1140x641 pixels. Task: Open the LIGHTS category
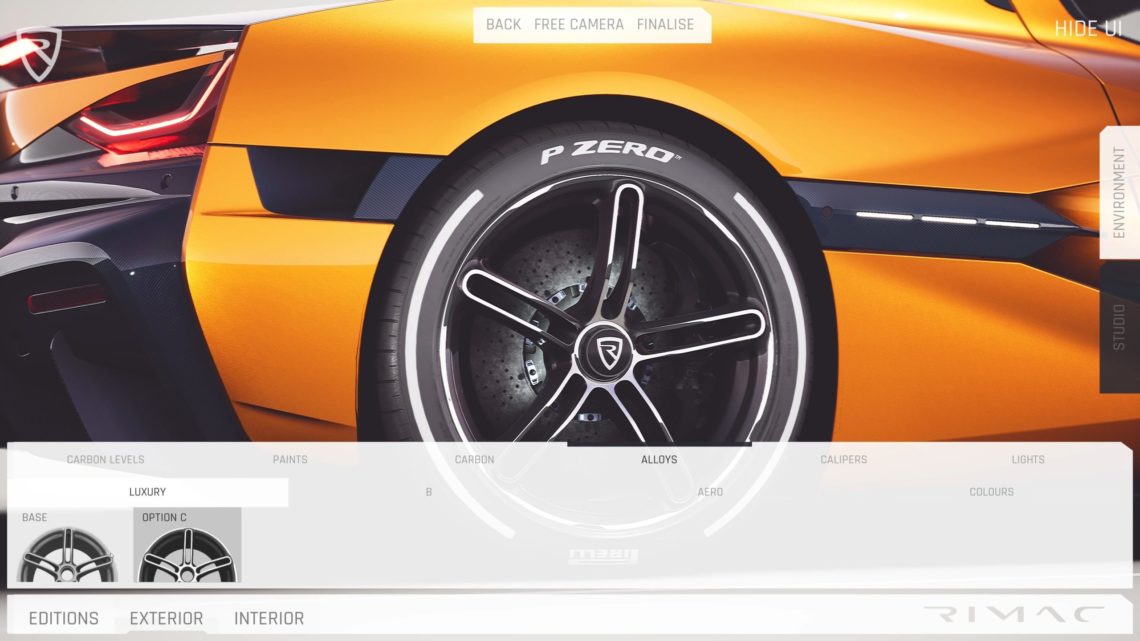point(1028,459)
